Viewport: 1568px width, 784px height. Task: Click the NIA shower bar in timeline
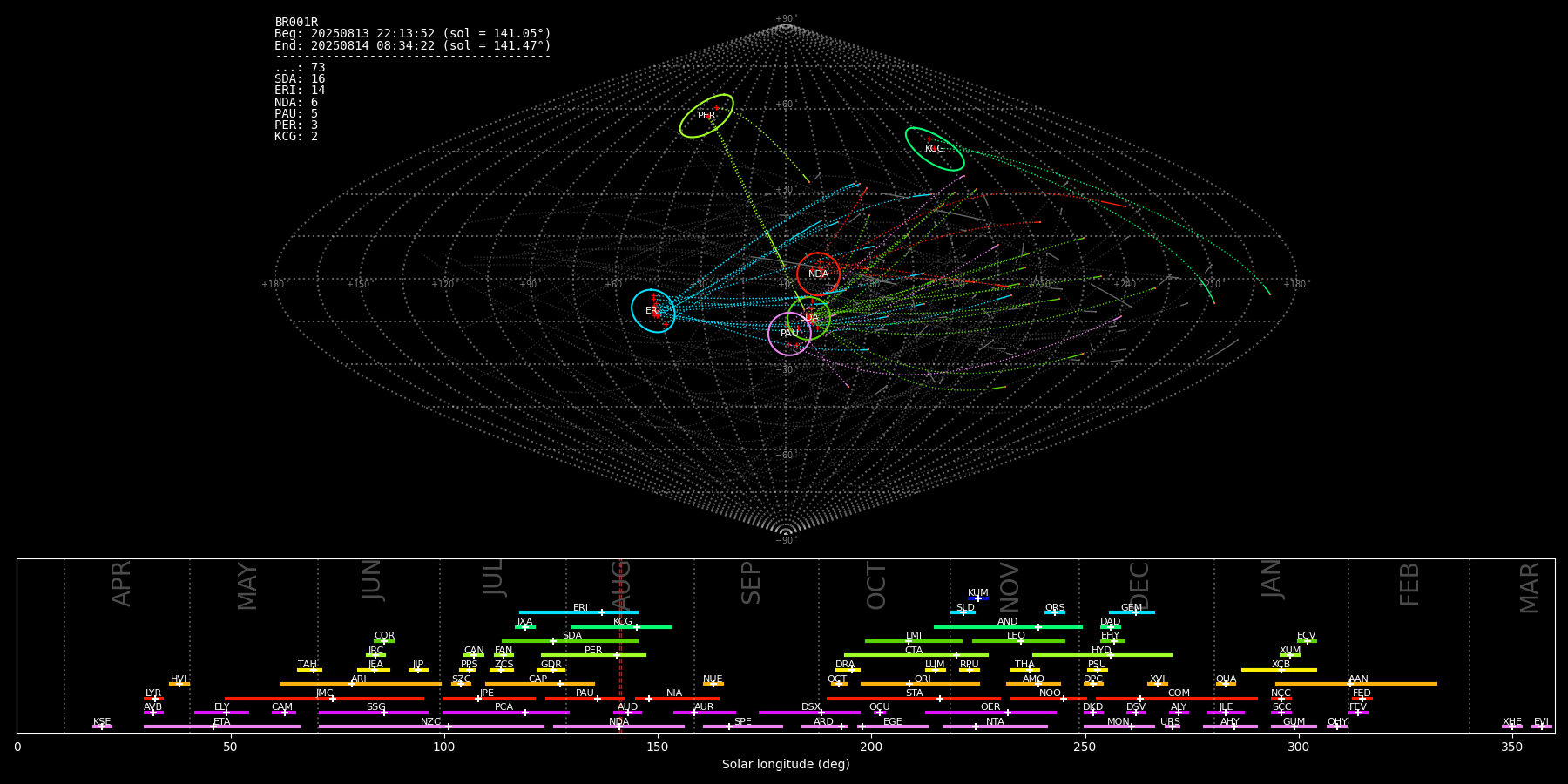[677, 699]
